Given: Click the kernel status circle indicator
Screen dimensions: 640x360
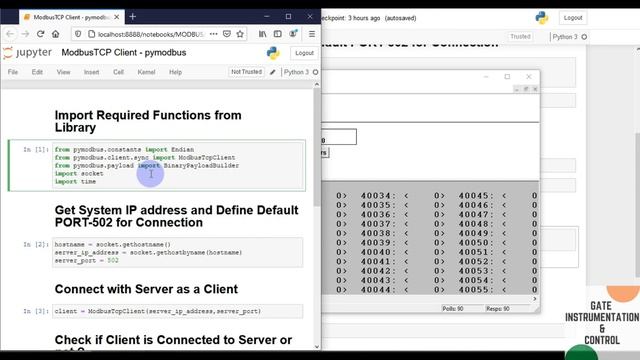Looking at the screenshot, I should 315,72.
